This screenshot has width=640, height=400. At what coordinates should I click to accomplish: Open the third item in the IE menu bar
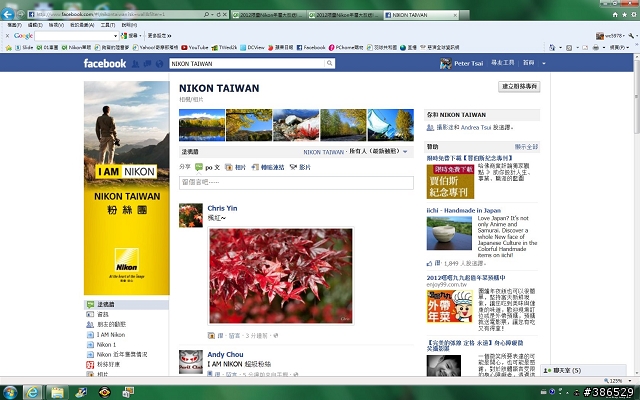[56, 25]
